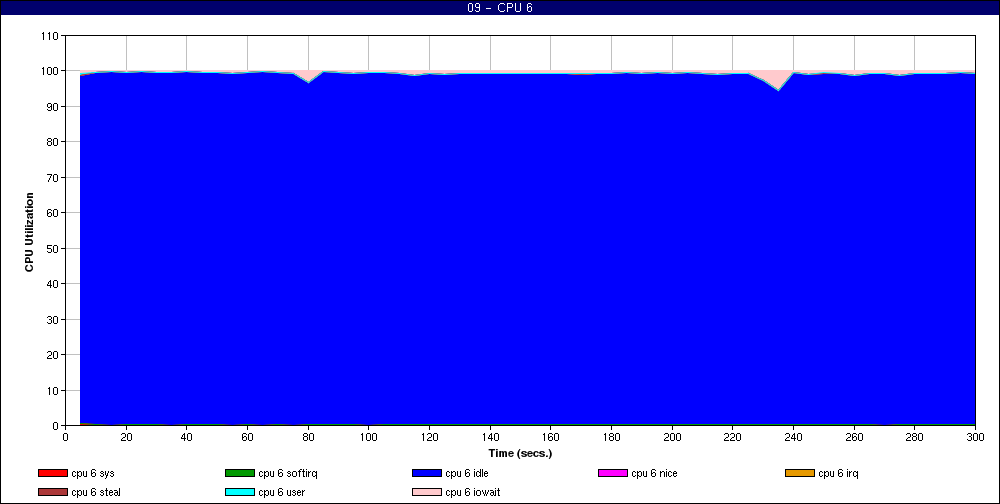Image resolution: width=1000 pixels, height=504 pixels.
Task: Click the x-axis value 220
Action: [733, 437]
